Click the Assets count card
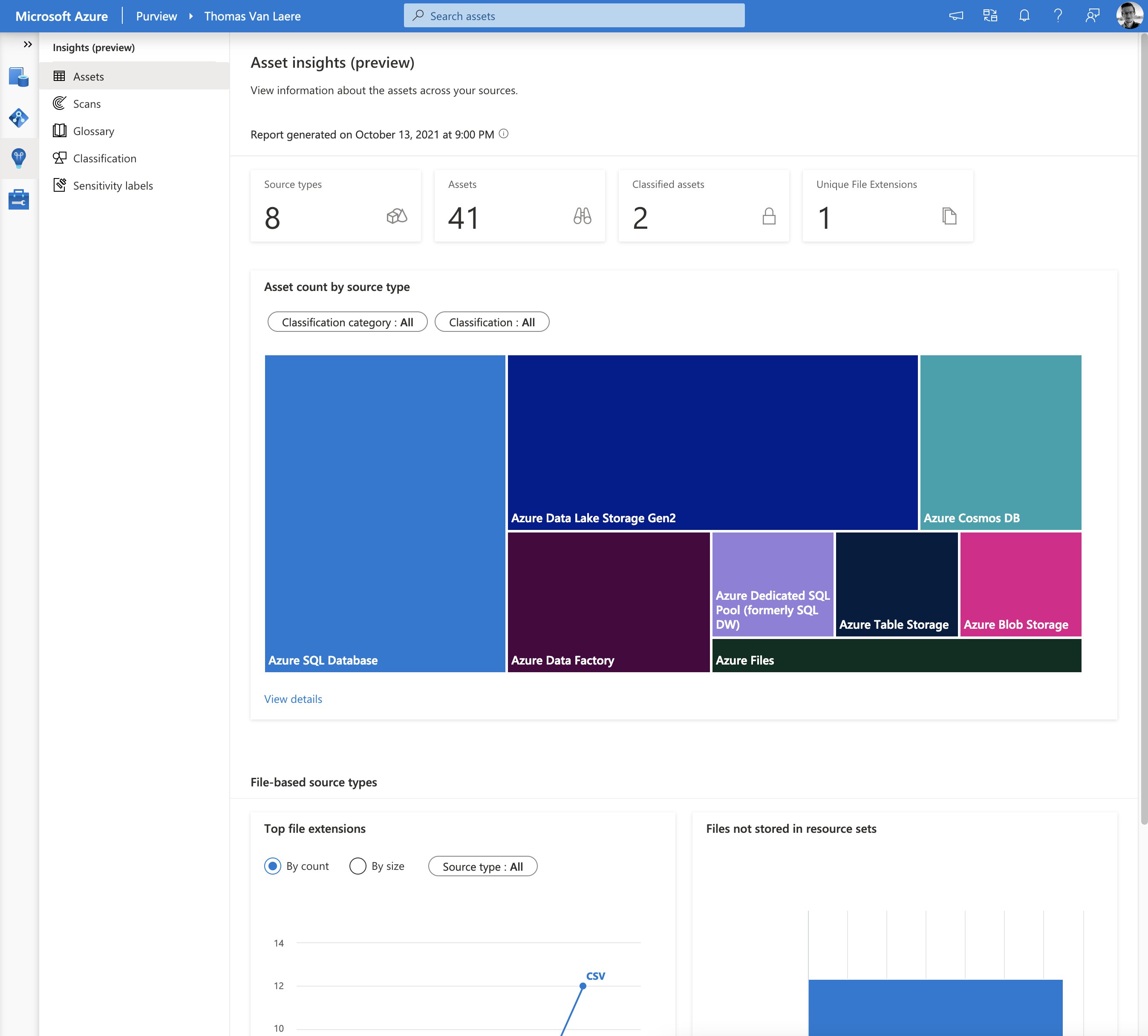Image resolution: width=1148 pixels, height=1036 pixels. tap(519, 205)
